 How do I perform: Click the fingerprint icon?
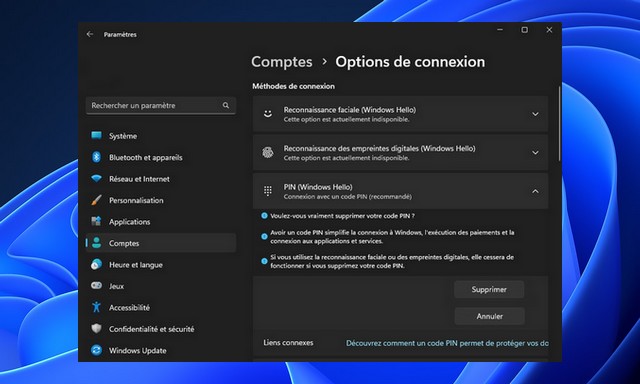point(268,153)
